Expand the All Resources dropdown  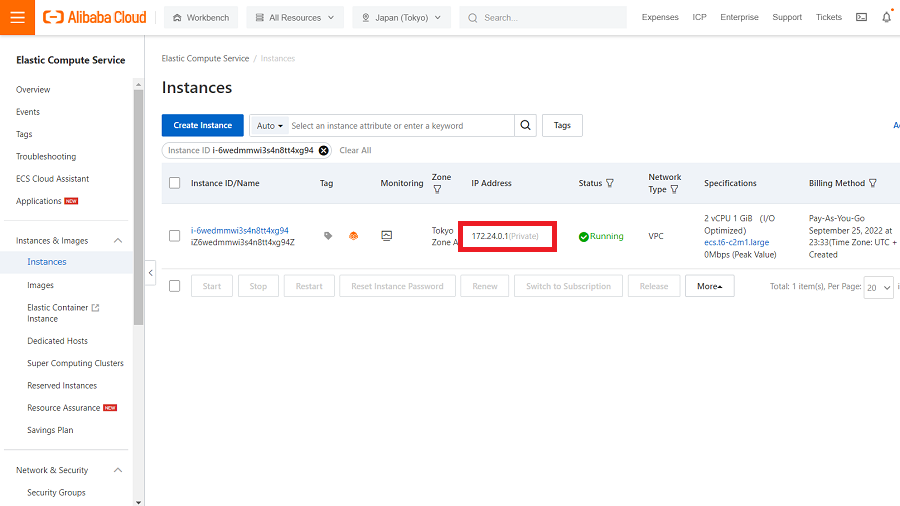click(294, 17)
